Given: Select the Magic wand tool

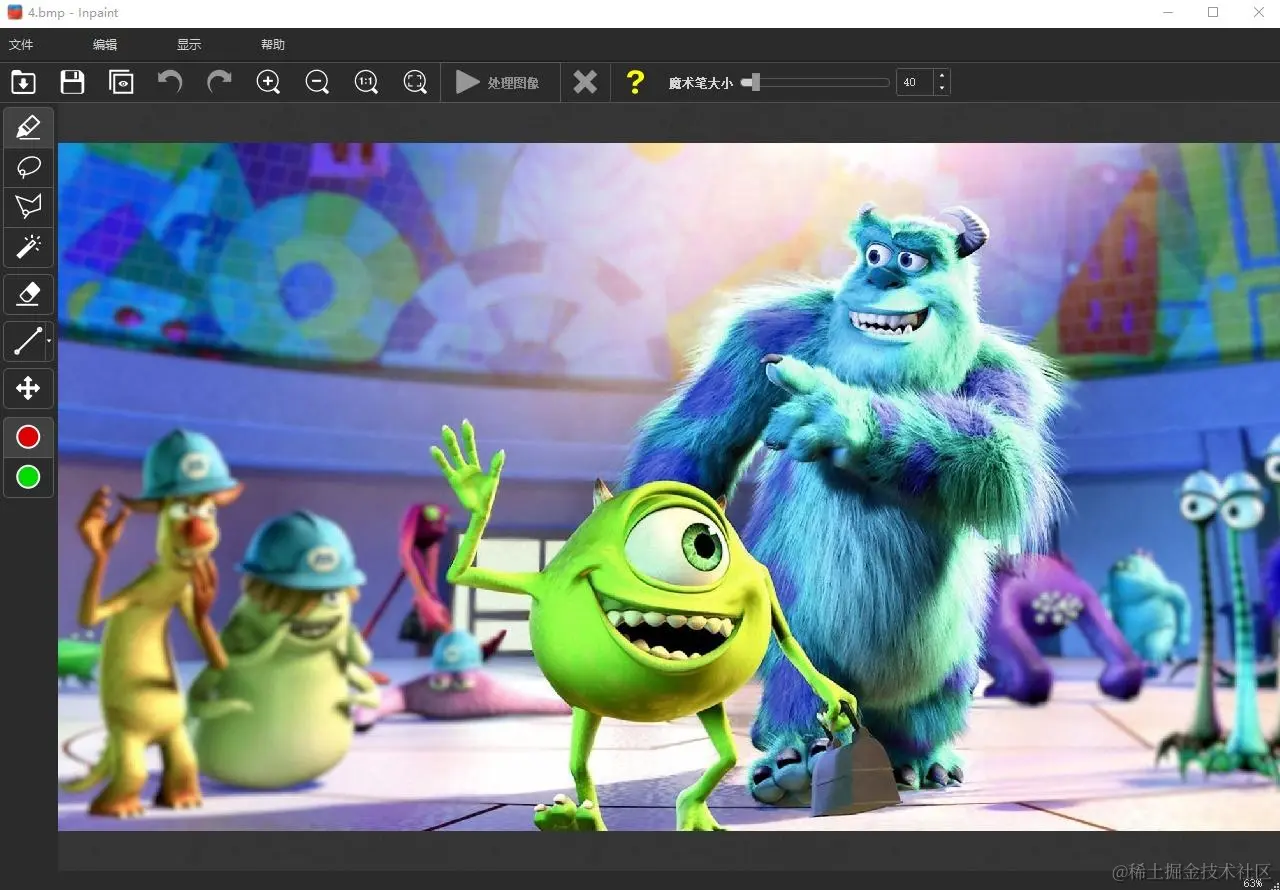Looking at the screenshot, I should point(28,246).
